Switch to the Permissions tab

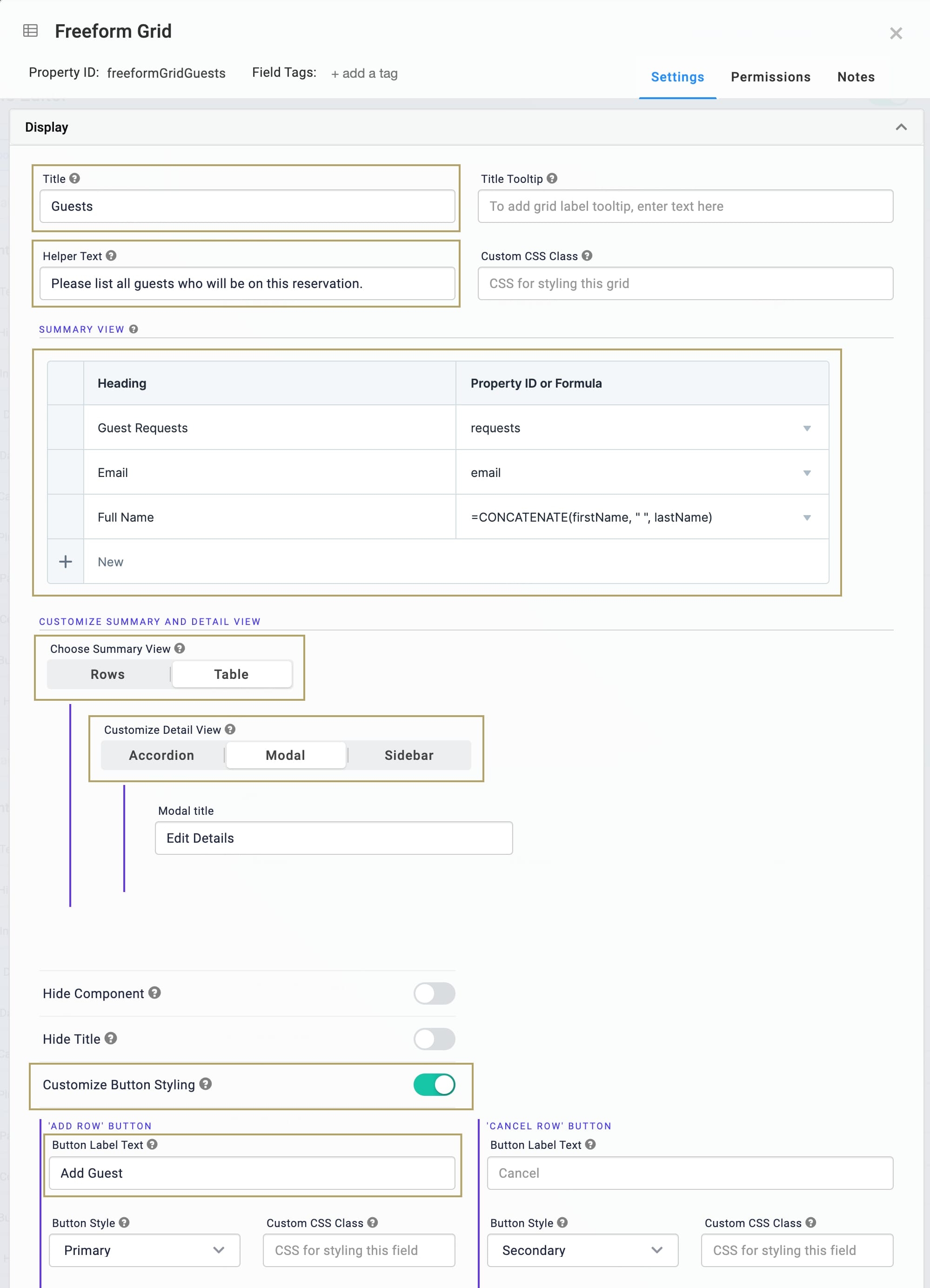[770, 77]
